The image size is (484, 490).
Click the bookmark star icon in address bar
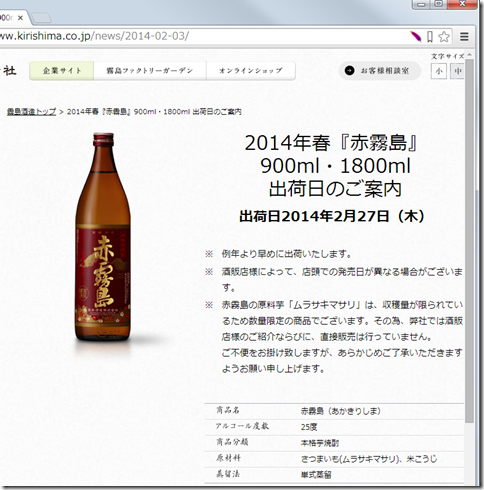(444, 37)
